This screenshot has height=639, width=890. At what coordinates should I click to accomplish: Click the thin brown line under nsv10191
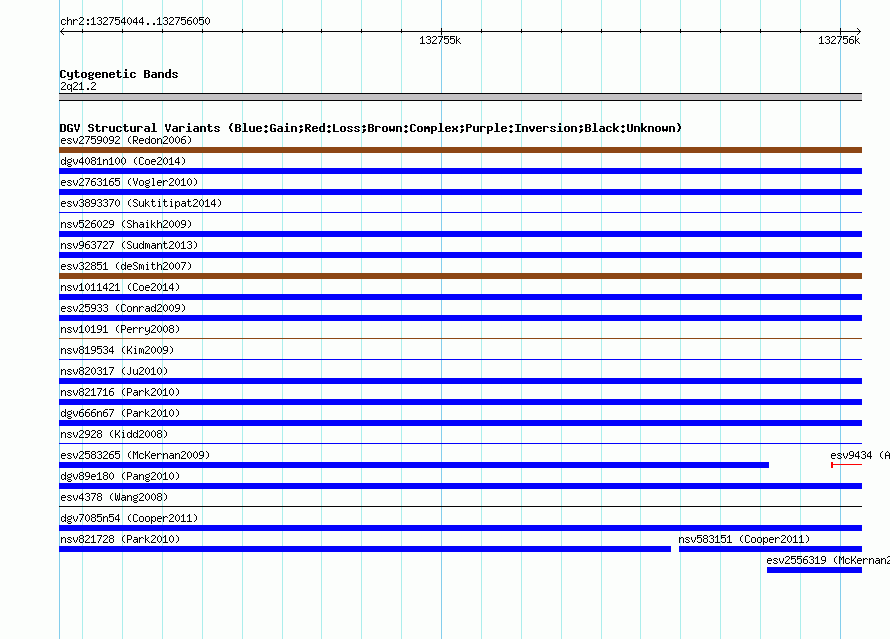pos(460,339)
